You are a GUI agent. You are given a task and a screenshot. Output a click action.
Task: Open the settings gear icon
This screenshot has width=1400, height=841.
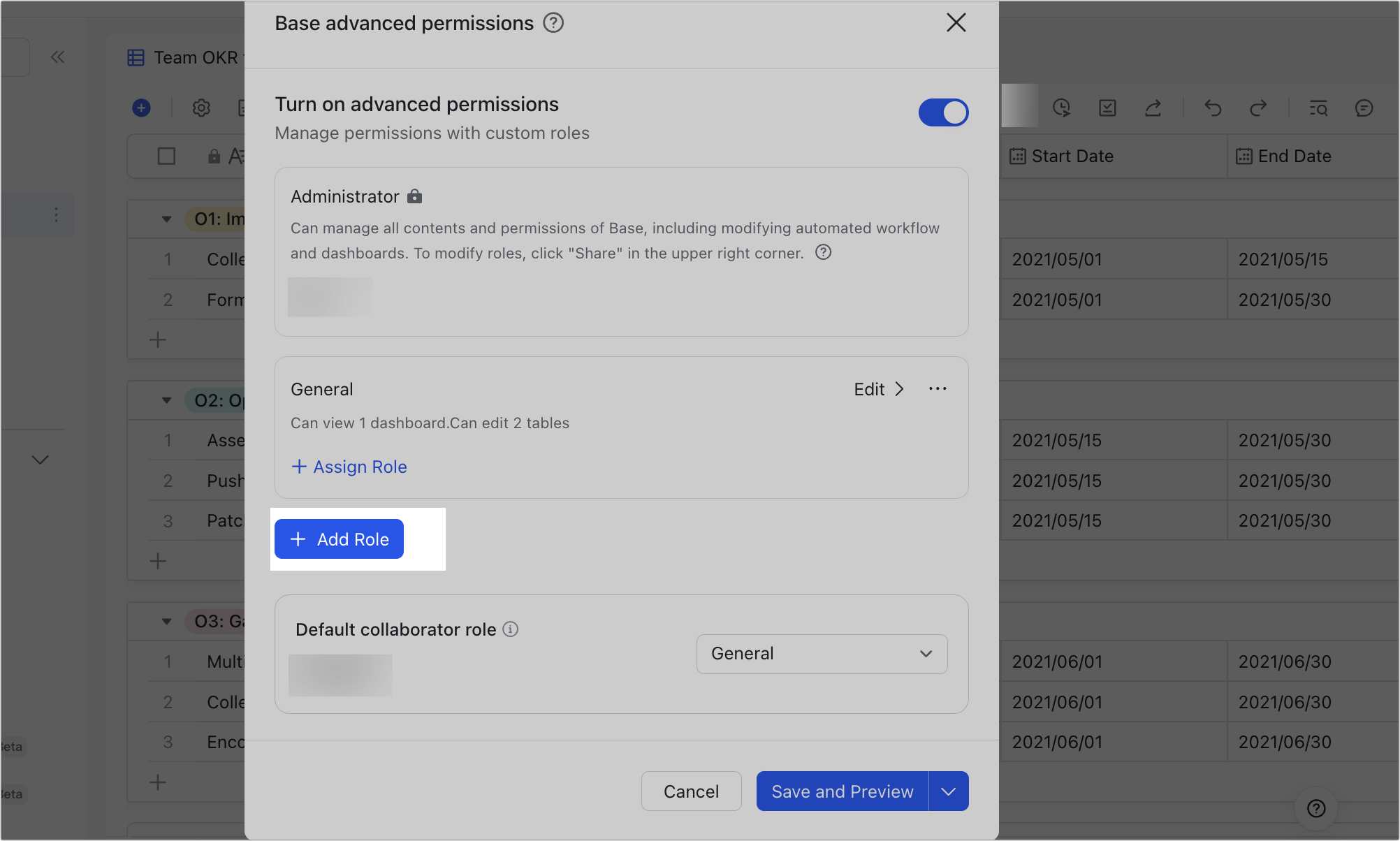pos(201,108)
